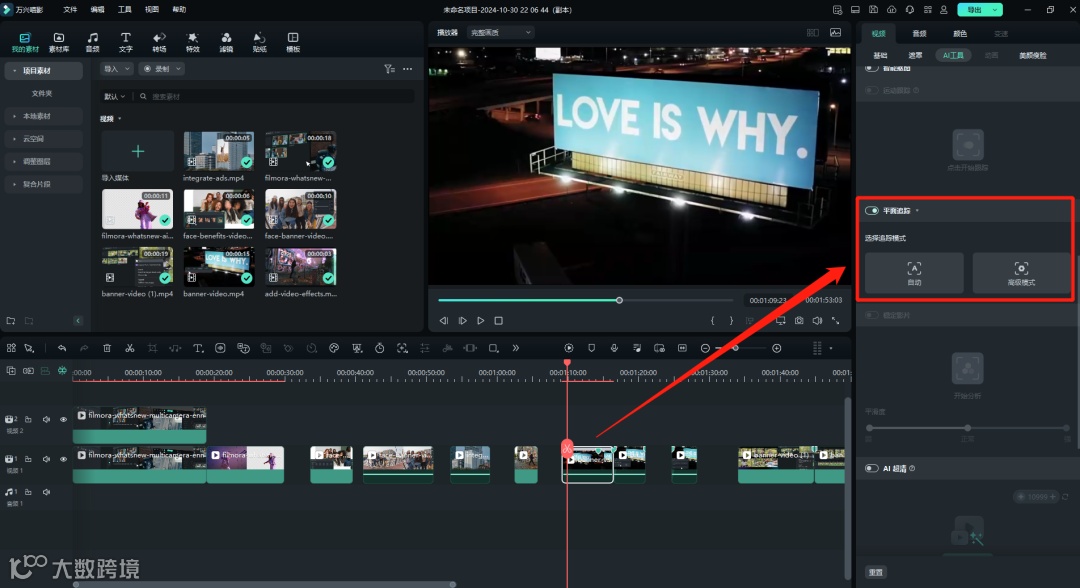The image size is (1080, 588).
Task: Click the trash delete icon in timeline toolbar
Action: click(x=107, y=348)
